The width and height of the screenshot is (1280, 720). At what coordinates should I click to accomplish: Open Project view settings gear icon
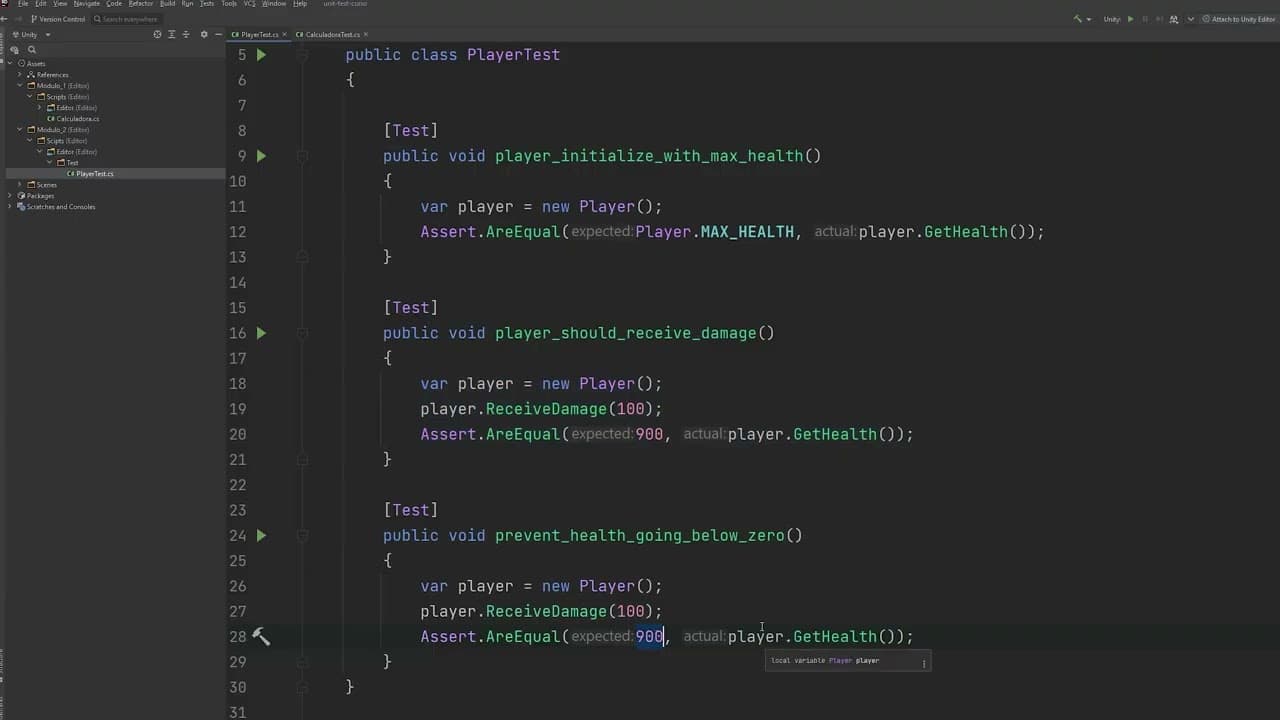coord(204,34)
